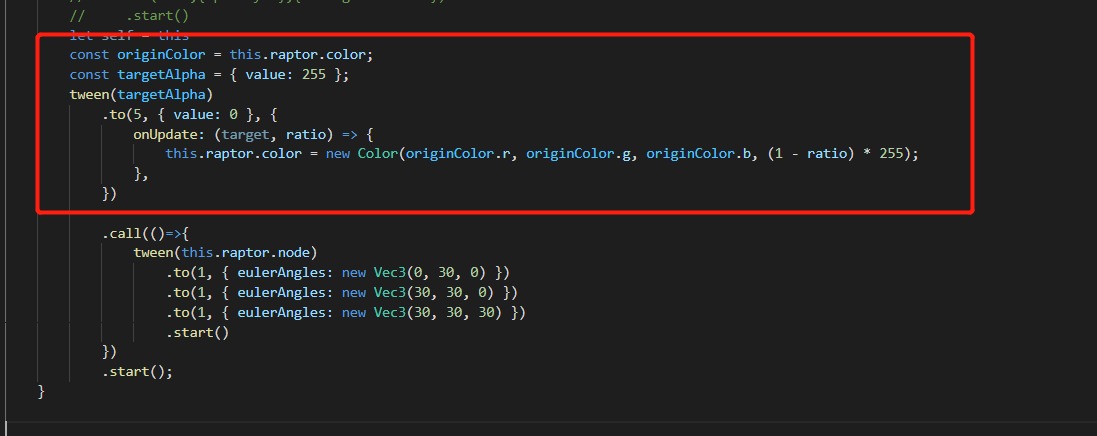This screenshot has width=1097, height=436.
Task: Click the last closing curly brace
Action: (x=42, y=391)
